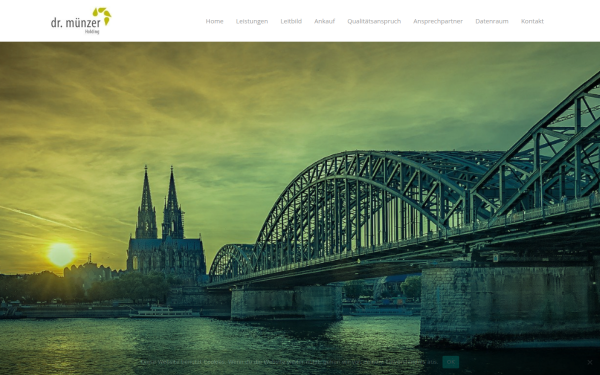This screenshot has width=600, height=375.
Task: Click the dr. münzer Holding logo
Action: point(81,21)
